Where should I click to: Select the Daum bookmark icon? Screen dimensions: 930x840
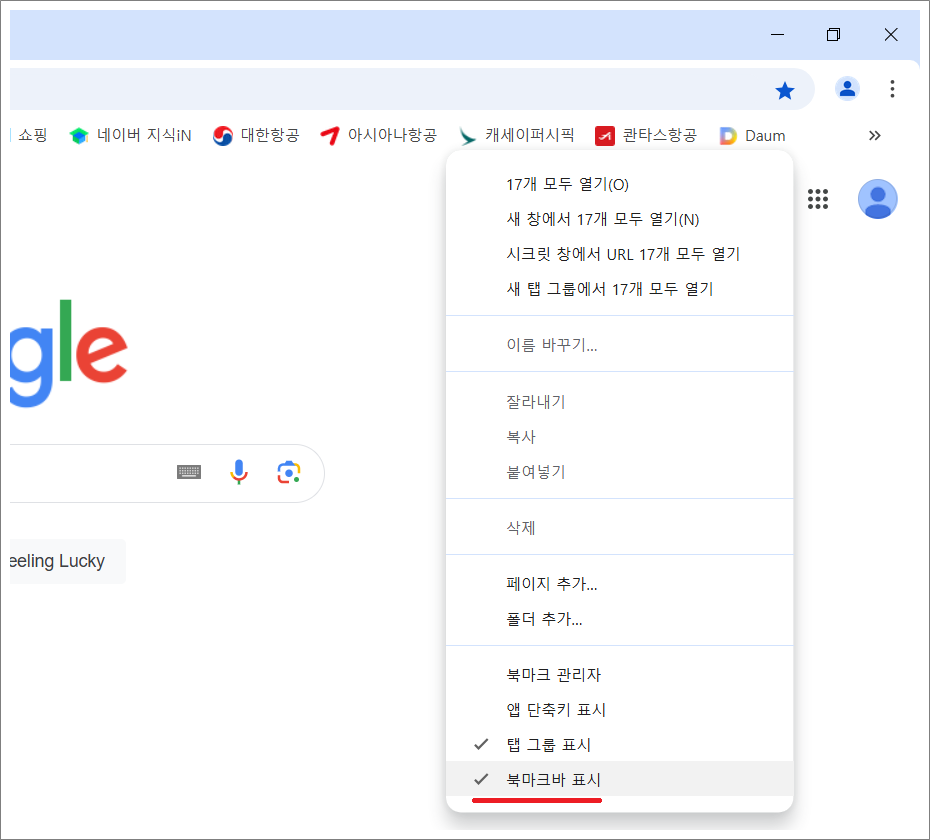pyautogui.click(x=729, y=135)
